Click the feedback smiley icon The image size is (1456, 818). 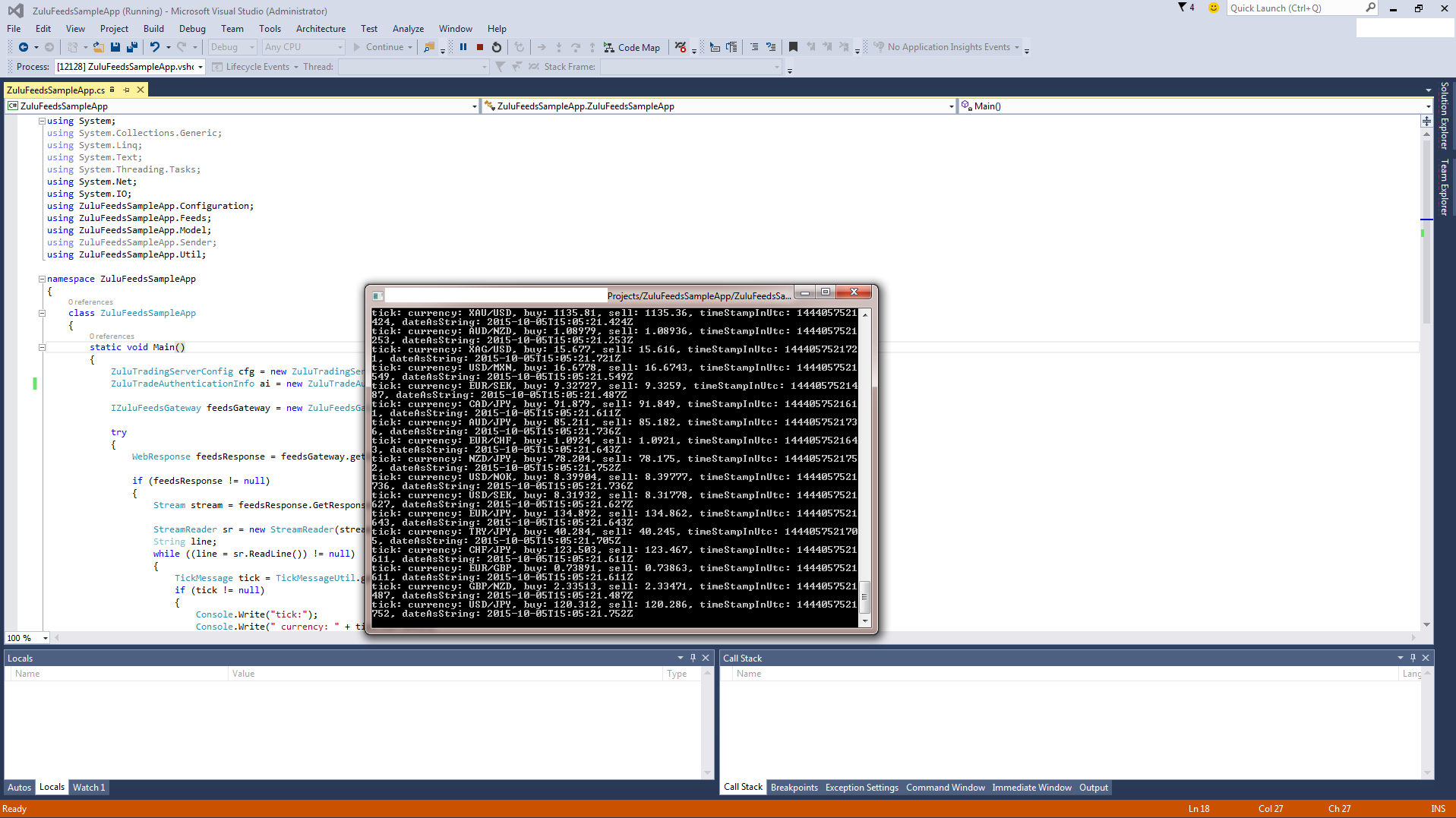pos(1214,8)
